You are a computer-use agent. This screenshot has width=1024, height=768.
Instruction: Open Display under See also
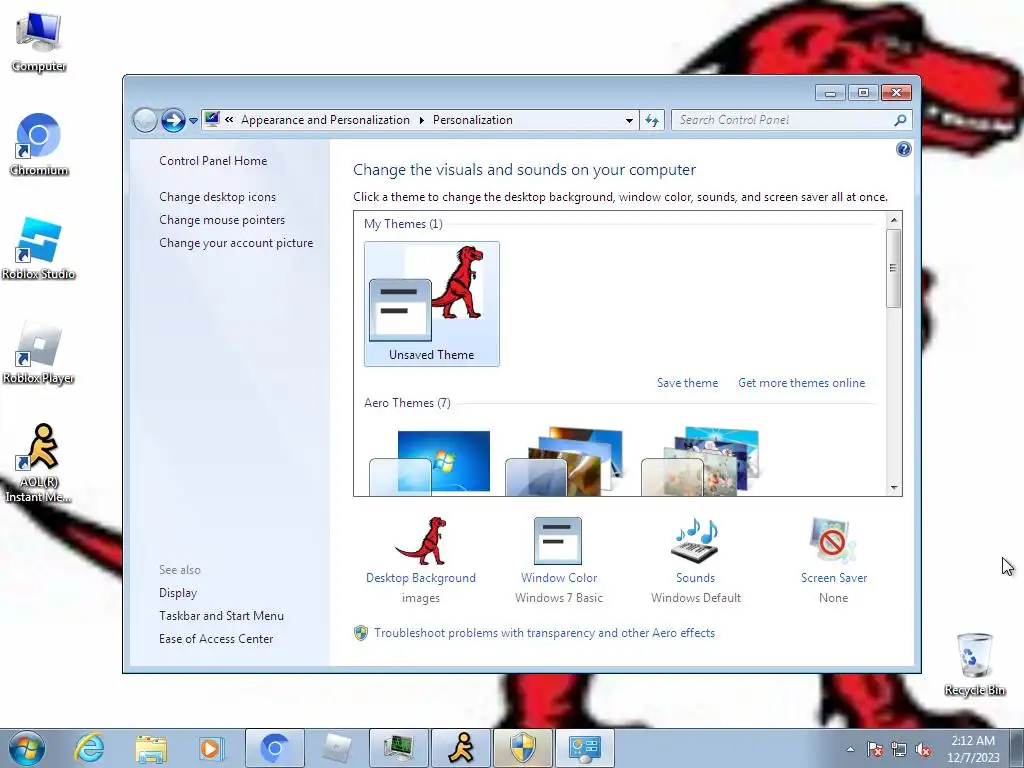pyautogui.click(x=178, y=593)
